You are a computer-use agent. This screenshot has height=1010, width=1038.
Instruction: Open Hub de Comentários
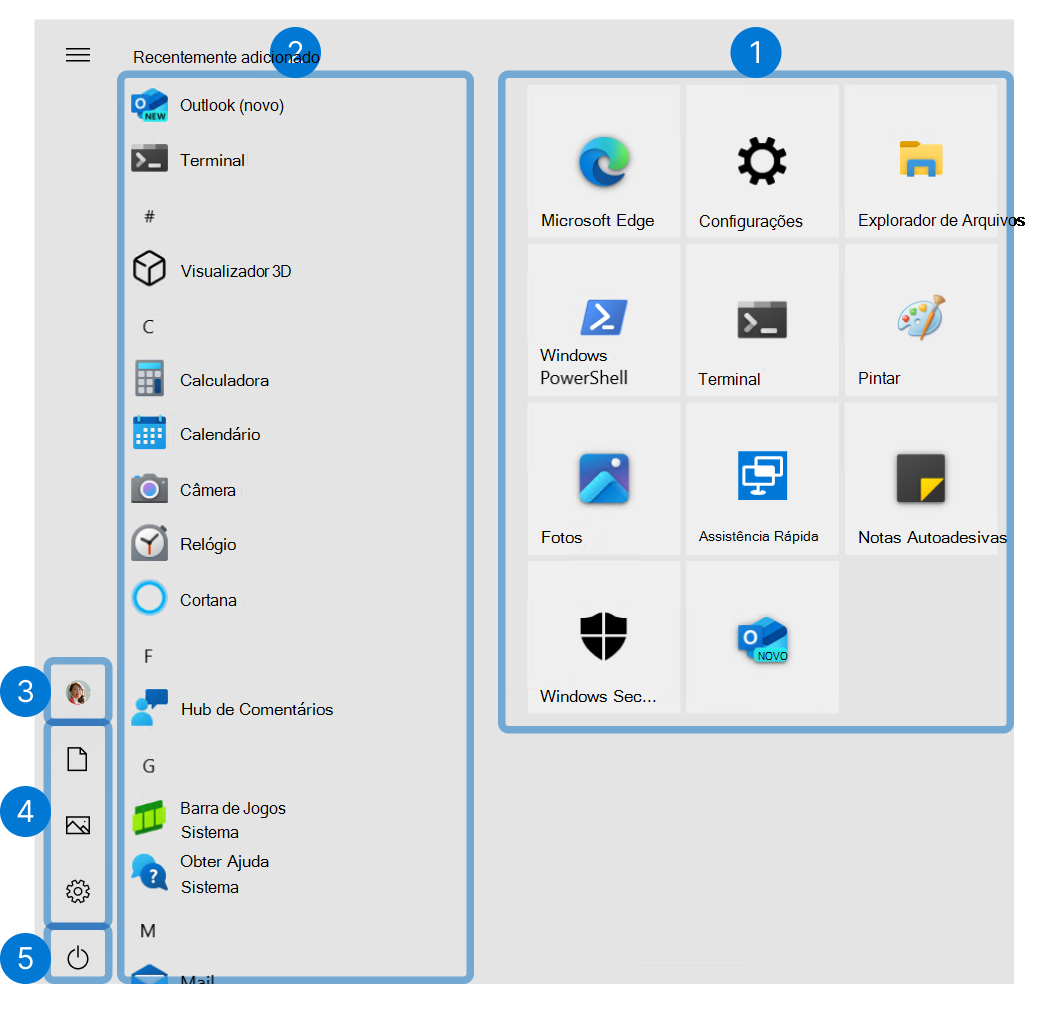232,709
